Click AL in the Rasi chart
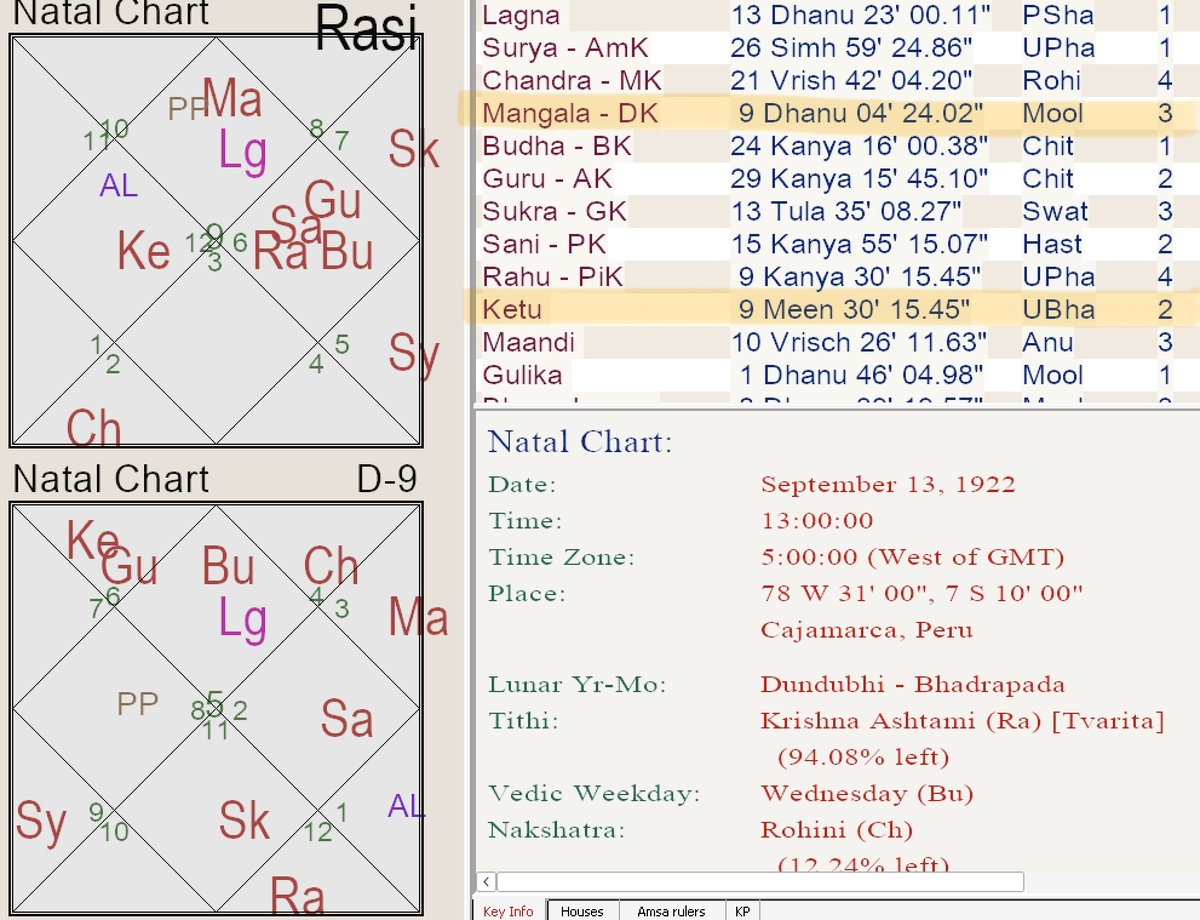1200x920 pixels. (119, 185)
